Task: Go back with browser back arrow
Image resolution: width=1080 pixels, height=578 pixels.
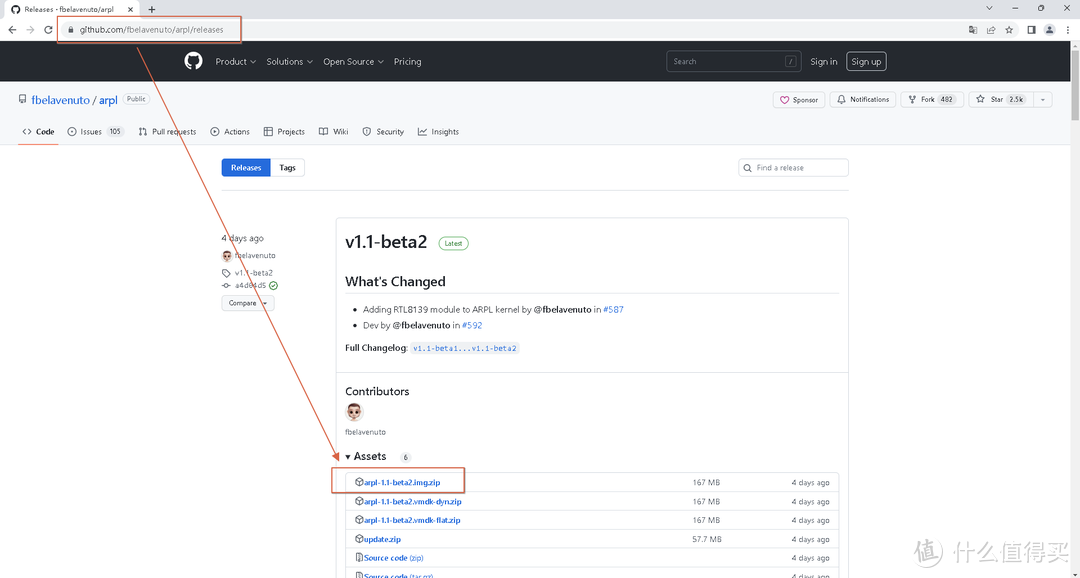Action: [12, 30]
